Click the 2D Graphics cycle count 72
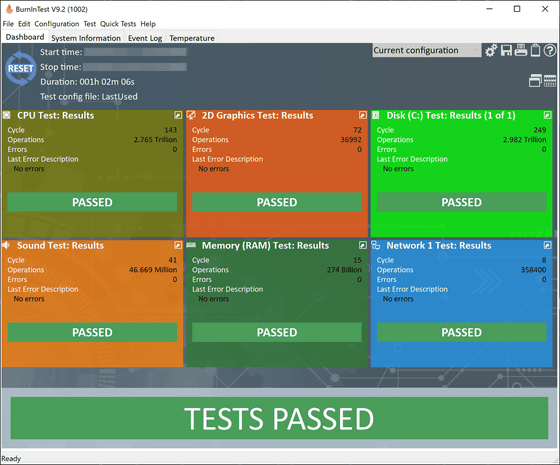The width and height of the screenshot is (560, 465). (358, 130)
